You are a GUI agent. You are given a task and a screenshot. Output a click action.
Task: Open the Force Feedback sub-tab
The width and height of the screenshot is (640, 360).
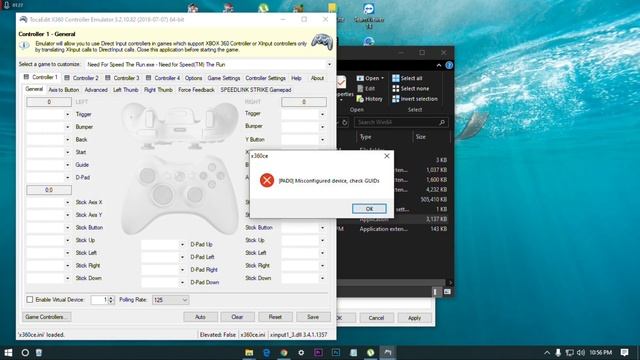coord(196,90)
